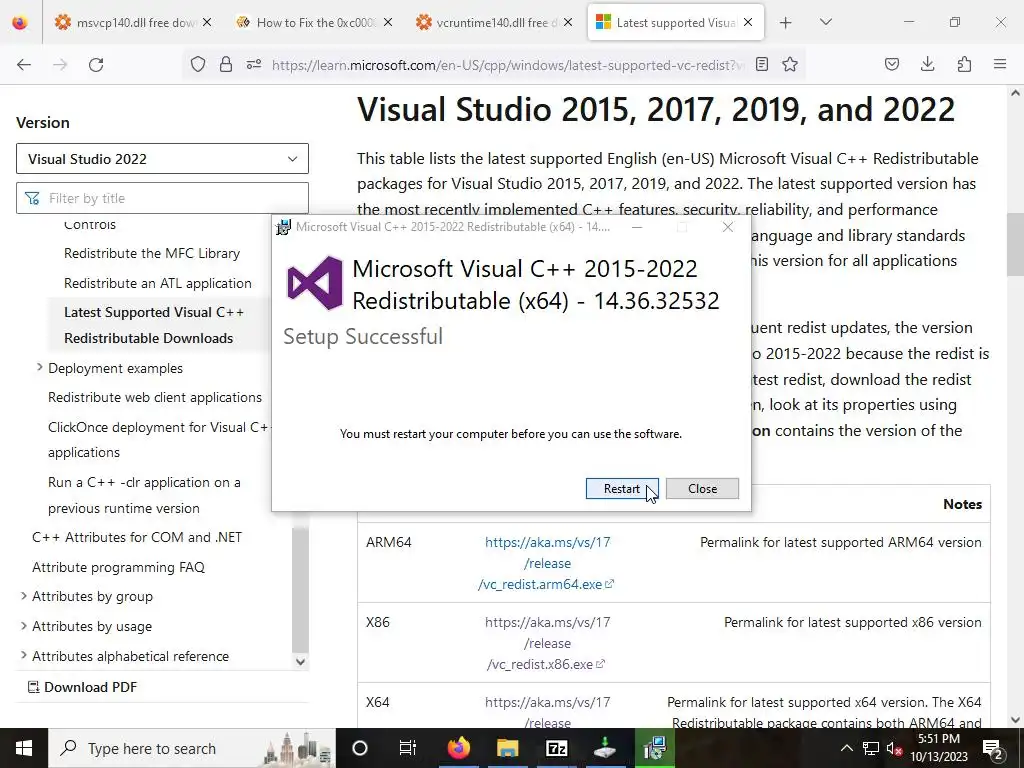Screen dimensions: 1024x768
Task: Bookmark this page with star icon
Action: (790, 65)
